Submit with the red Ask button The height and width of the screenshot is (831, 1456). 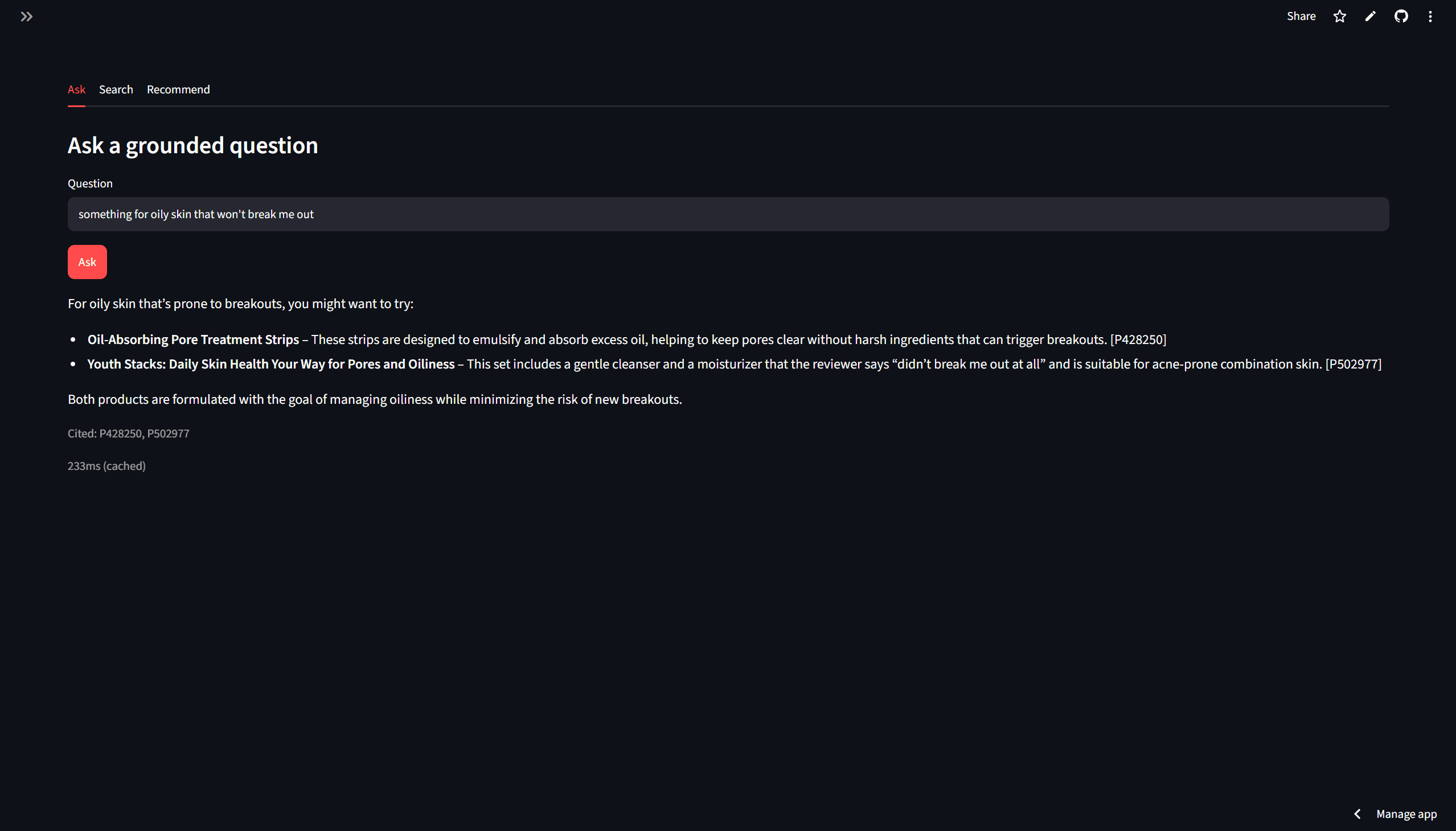point(87,262)
